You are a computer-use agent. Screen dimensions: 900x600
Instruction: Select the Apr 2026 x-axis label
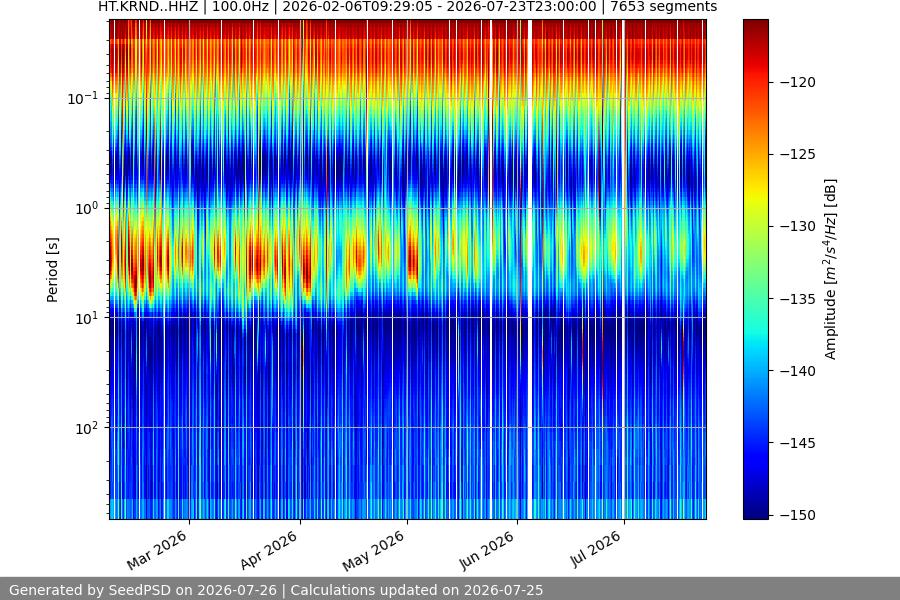coord(268,550)
